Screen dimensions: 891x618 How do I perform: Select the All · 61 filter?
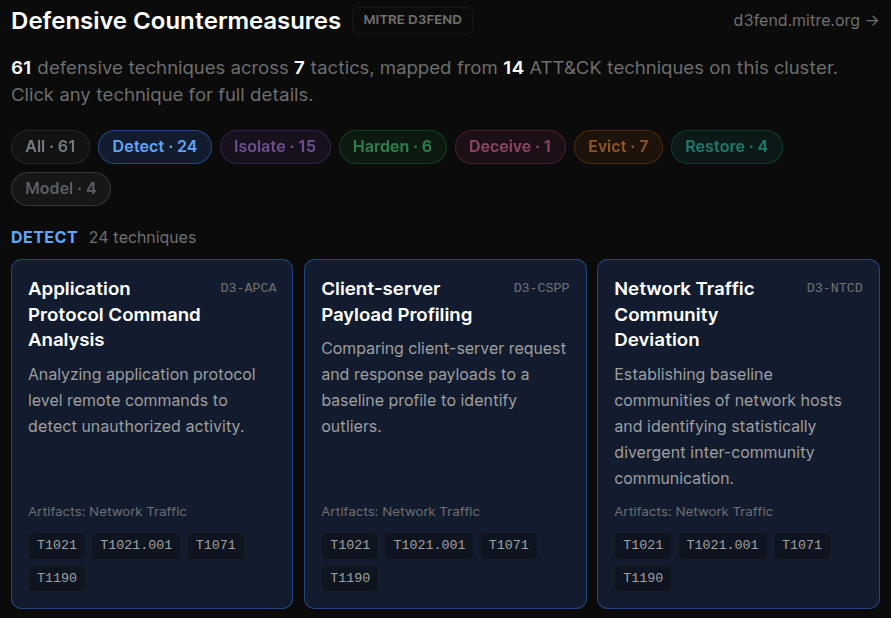click(x=51, y=147)
